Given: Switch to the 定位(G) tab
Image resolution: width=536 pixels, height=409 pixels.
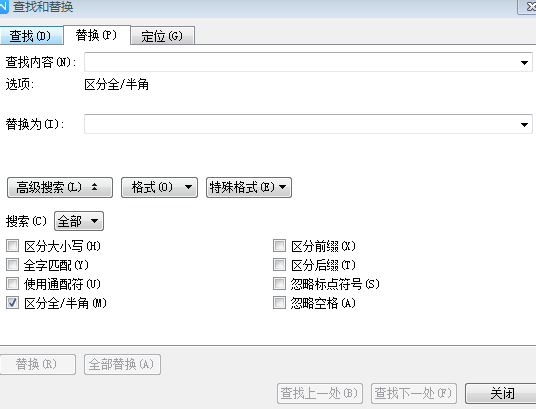Looking at the screenshot, I should pos(163,36).
